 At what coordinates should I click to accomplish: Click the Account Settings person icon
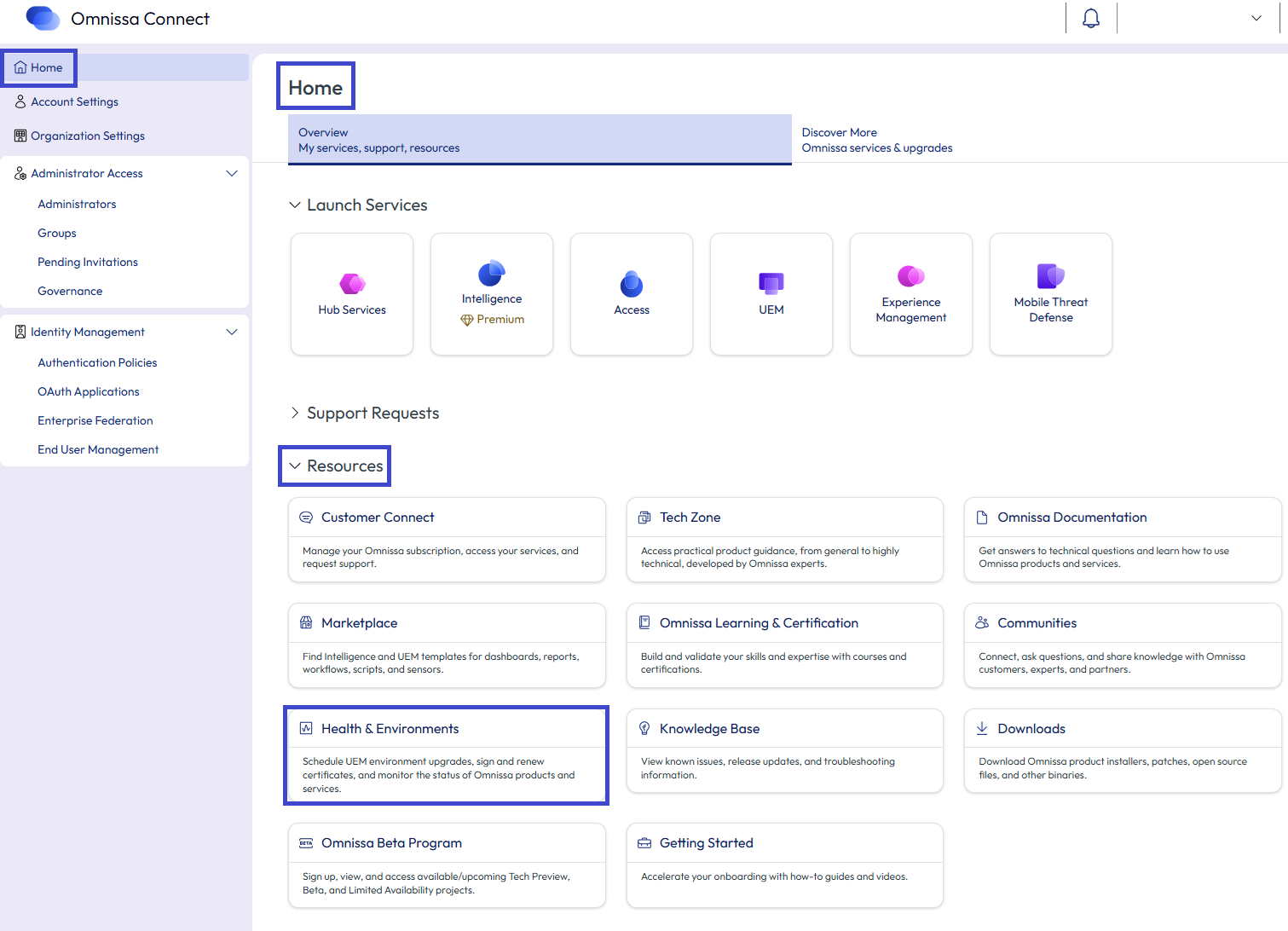tap(20, 101)
